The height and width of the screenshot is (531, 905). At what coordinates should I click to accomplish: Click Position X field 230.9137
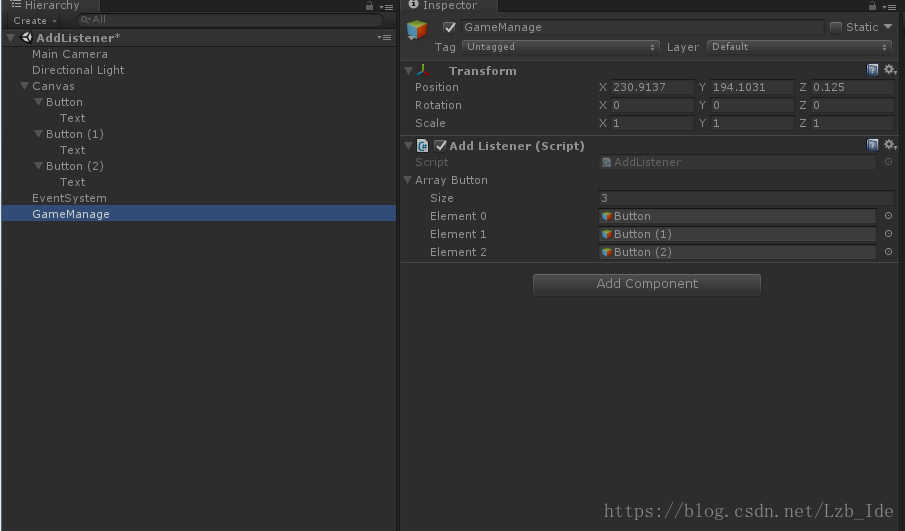[x=652, y=87]
